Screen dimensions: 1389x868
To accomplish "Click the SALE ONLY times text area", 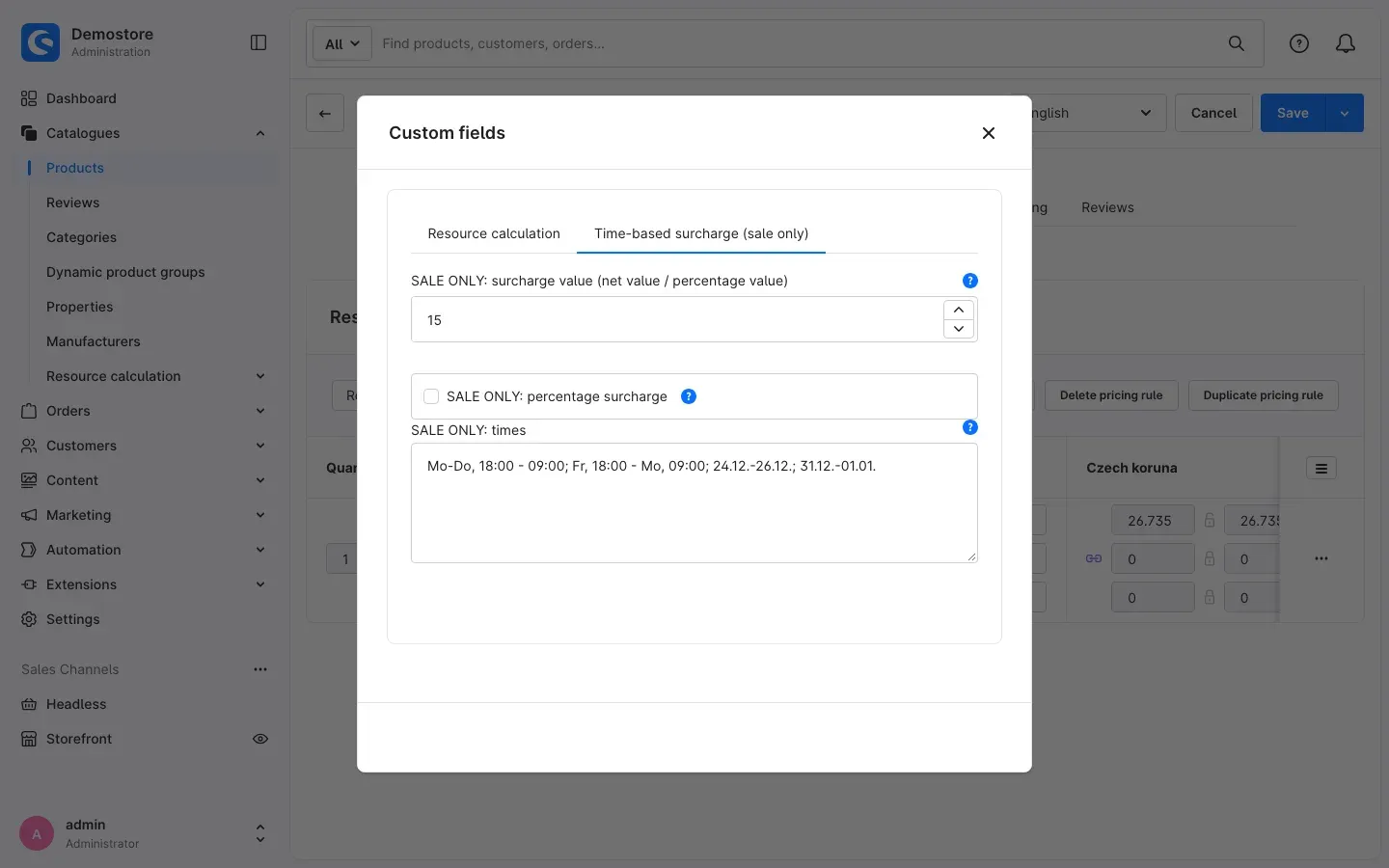I will coord(694,502).
